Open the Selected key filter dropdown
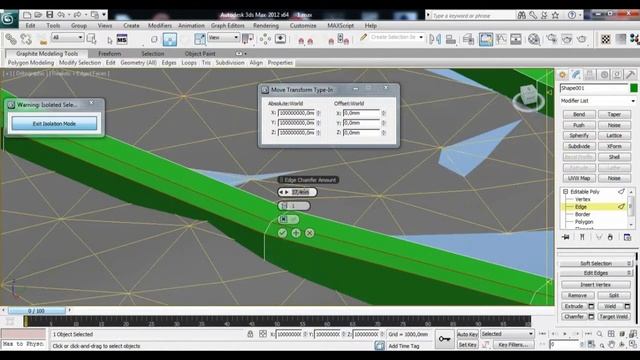The image size is (640, 360). coord(507,334)
